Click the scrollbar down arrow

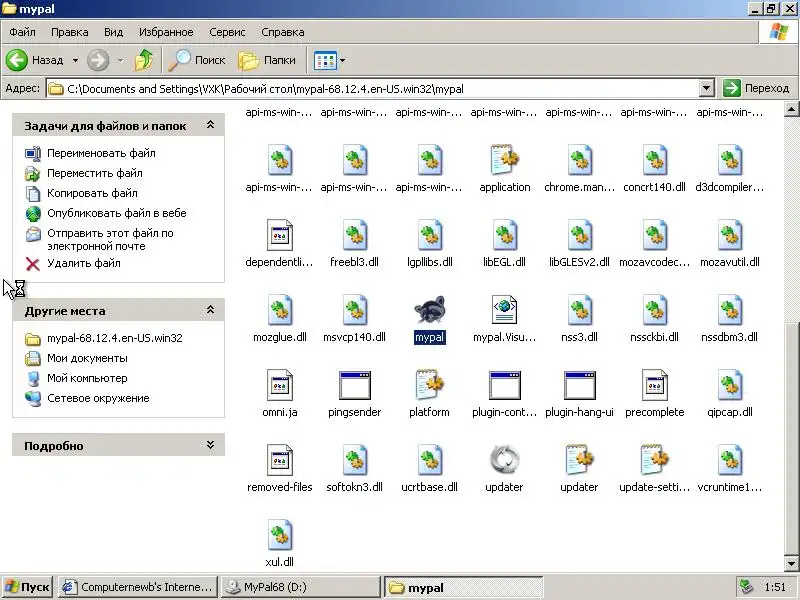point(791,563)
